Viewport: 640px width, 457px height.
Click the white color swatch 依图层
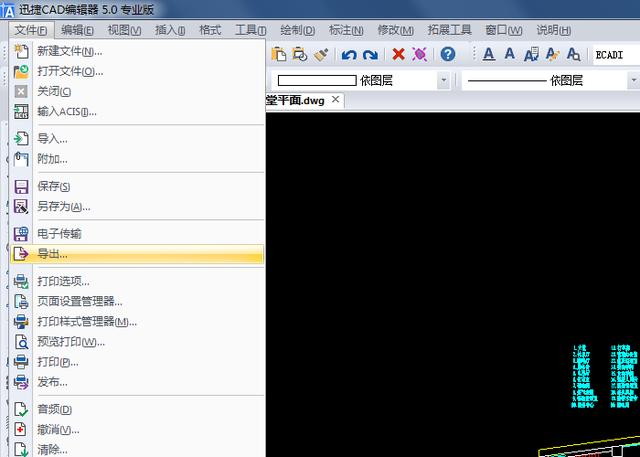pyautogui.click(x=317, y=80)
